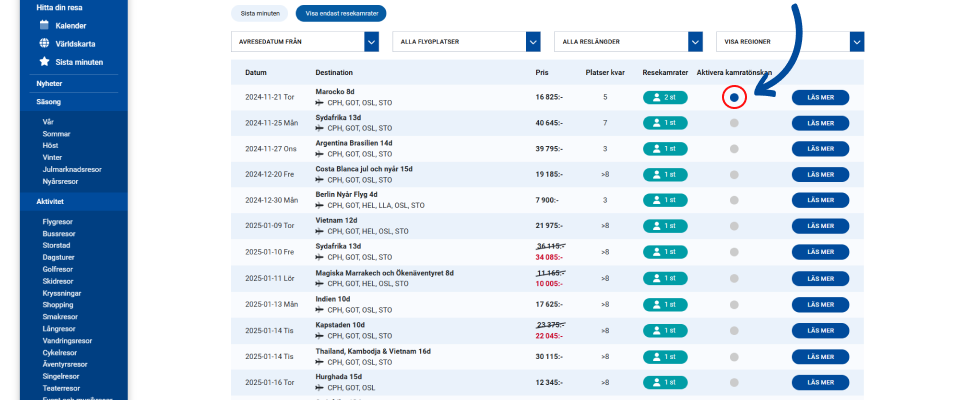
Task: Click Läs mer for Hurghada 15d
Action: pos(820,383)
